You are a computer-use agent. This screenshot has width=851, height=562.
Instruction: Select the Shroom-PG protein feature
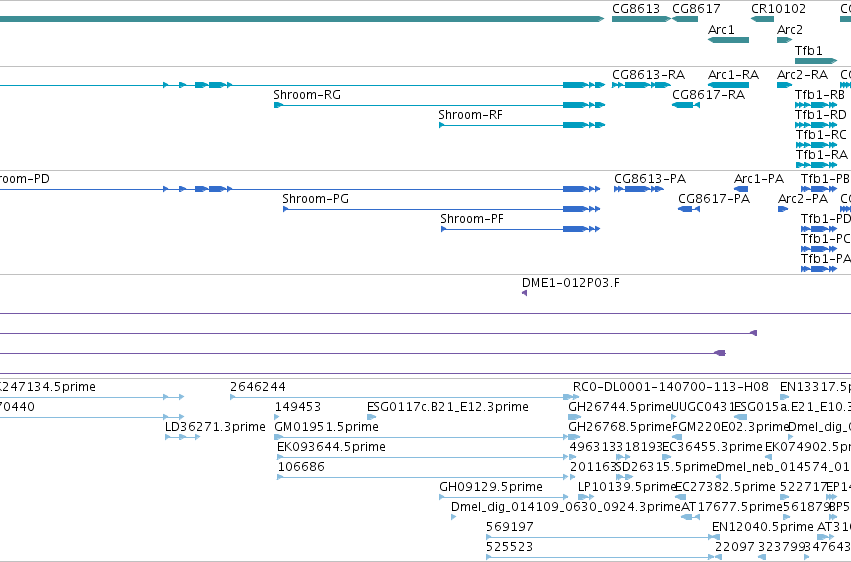[x=441, y=209]
